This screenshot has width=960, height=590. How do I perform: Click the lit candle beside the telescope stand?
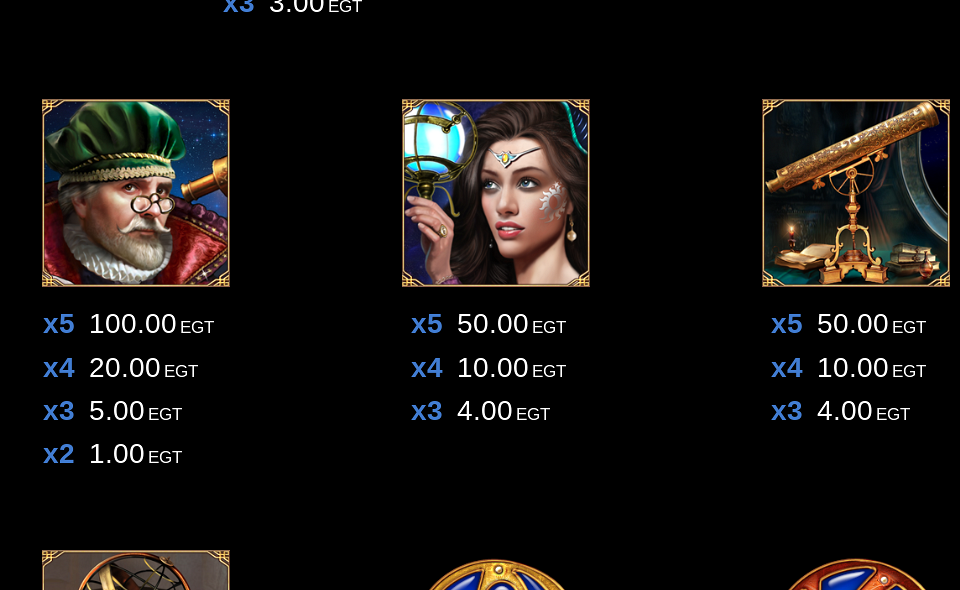(792, 237)
